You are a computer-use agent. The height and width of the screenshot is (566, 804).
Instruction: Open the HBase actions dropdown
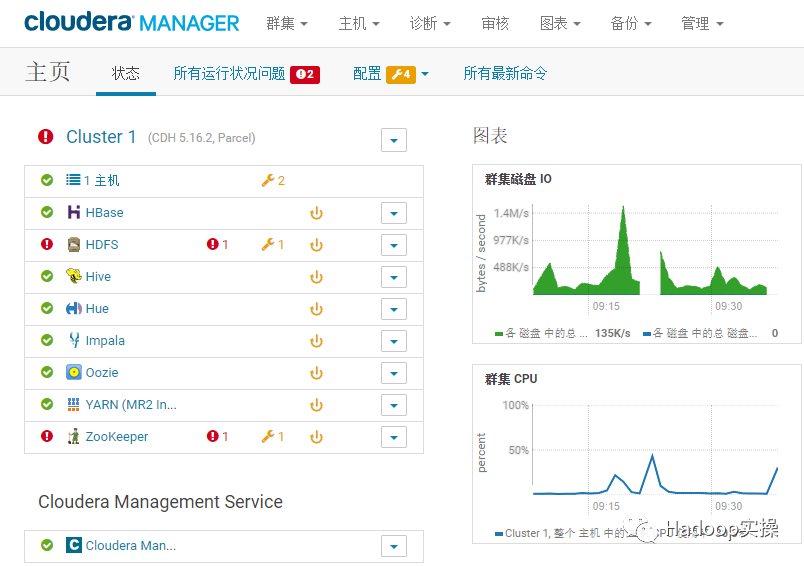394,213
